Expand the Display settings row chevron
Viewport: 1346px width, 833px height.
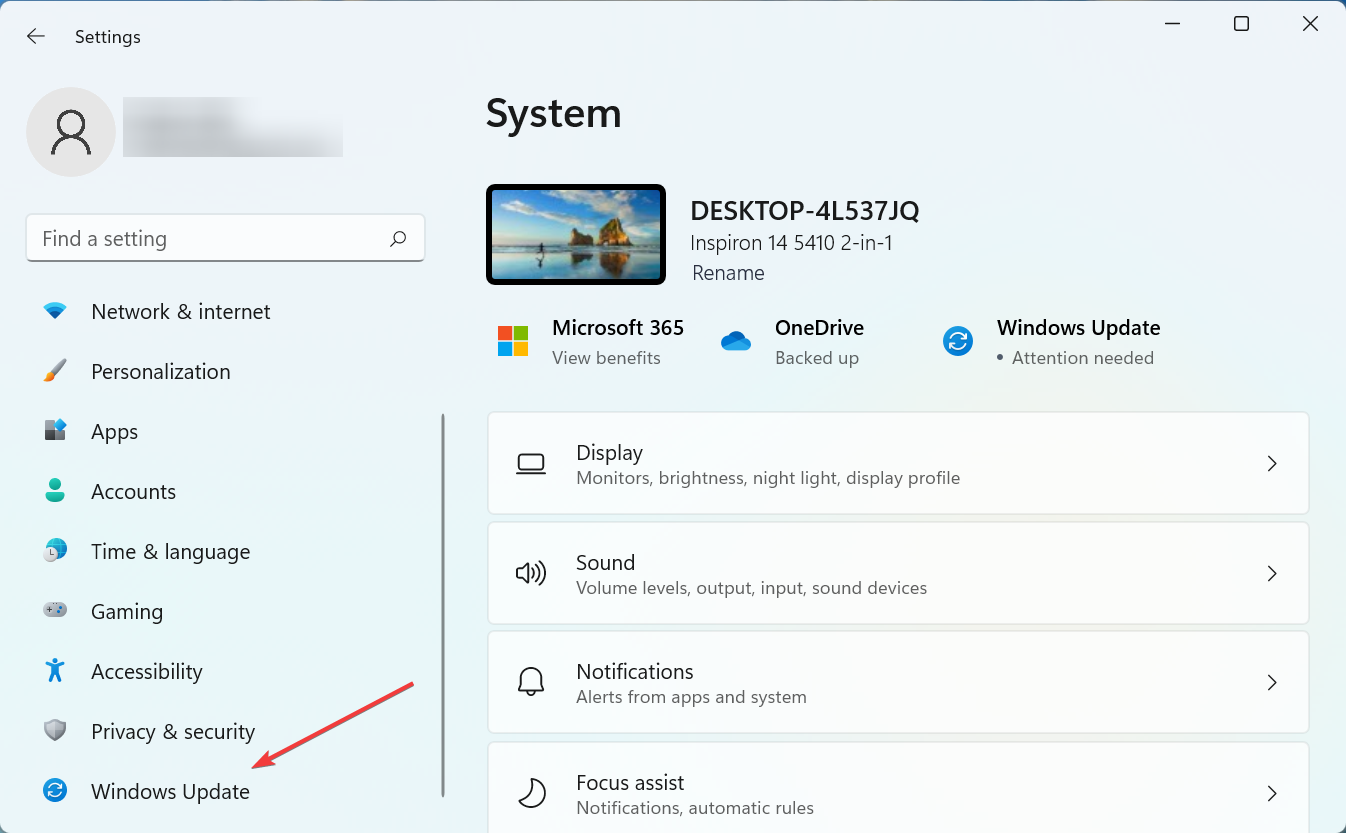1272,463
